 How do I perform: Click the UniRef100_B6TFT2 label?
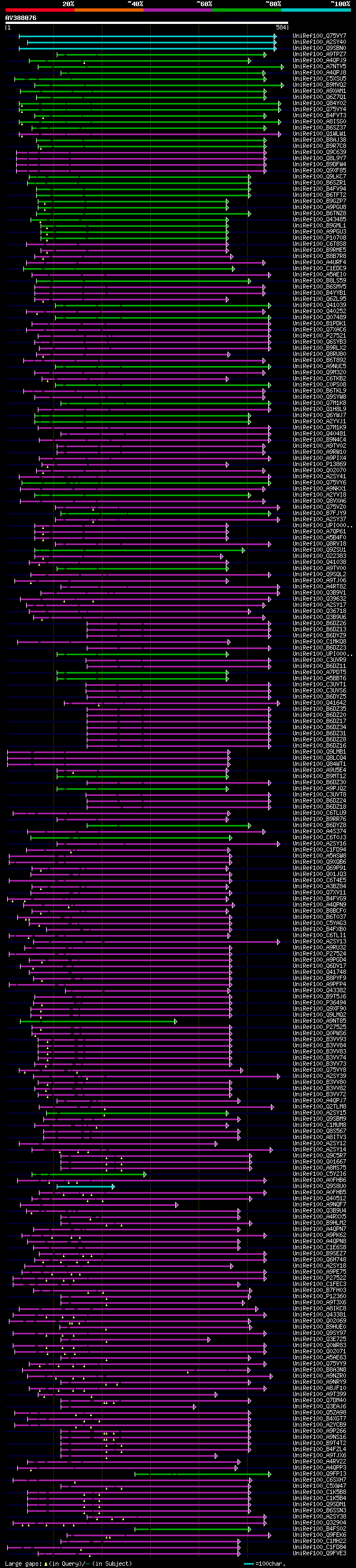319,195
